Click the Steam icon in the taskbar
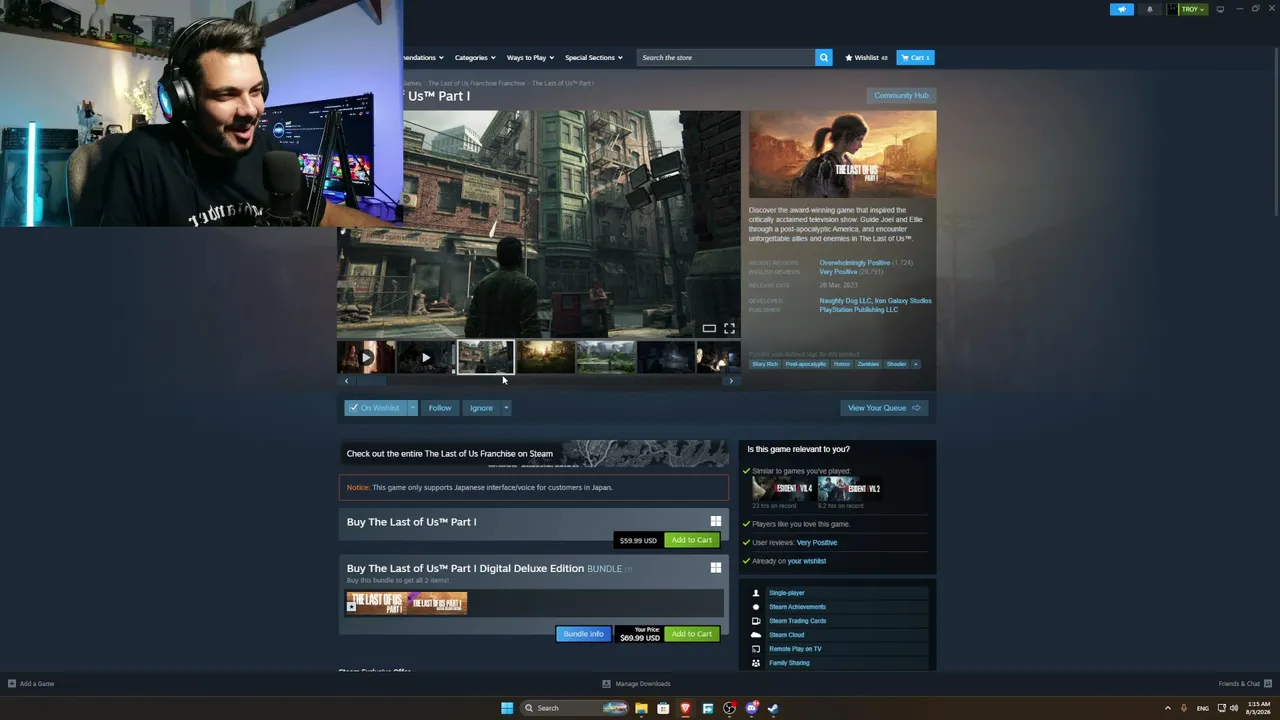1280x720 pixels. click(x=773, y=708)
